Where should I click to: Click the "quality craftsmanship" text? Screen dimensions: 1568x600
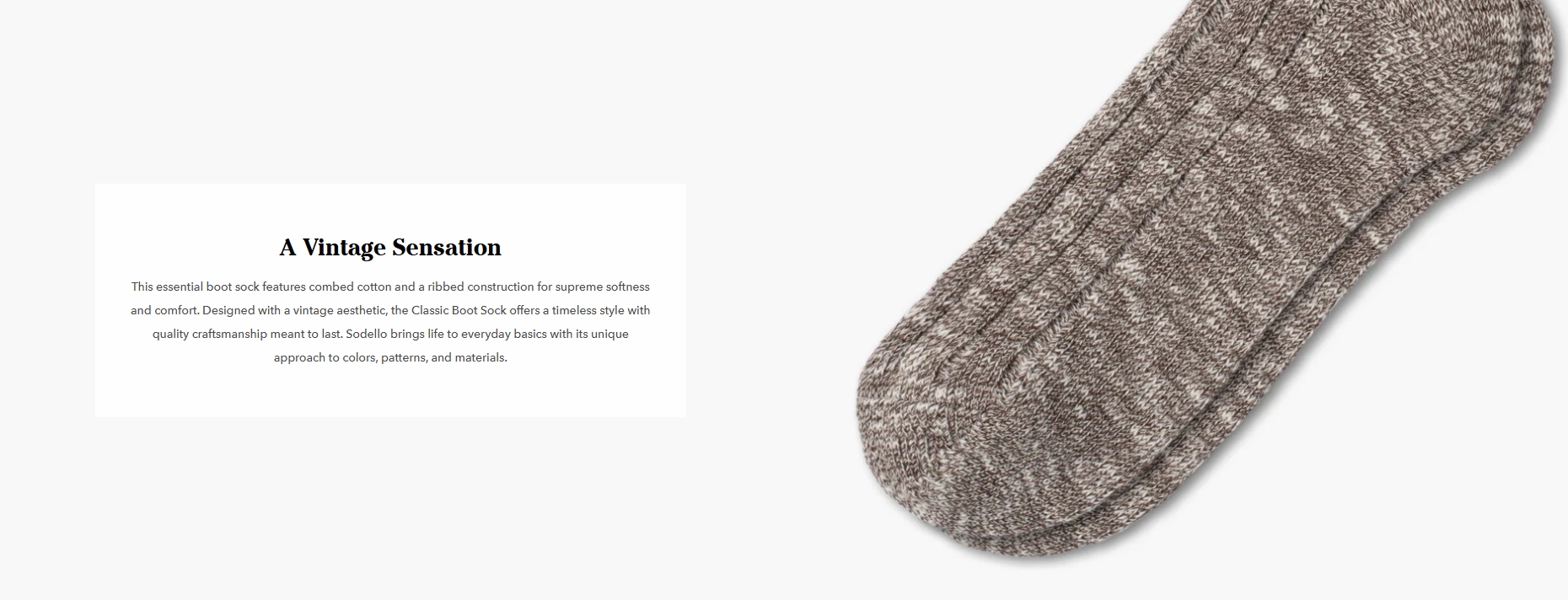point(209,334)
